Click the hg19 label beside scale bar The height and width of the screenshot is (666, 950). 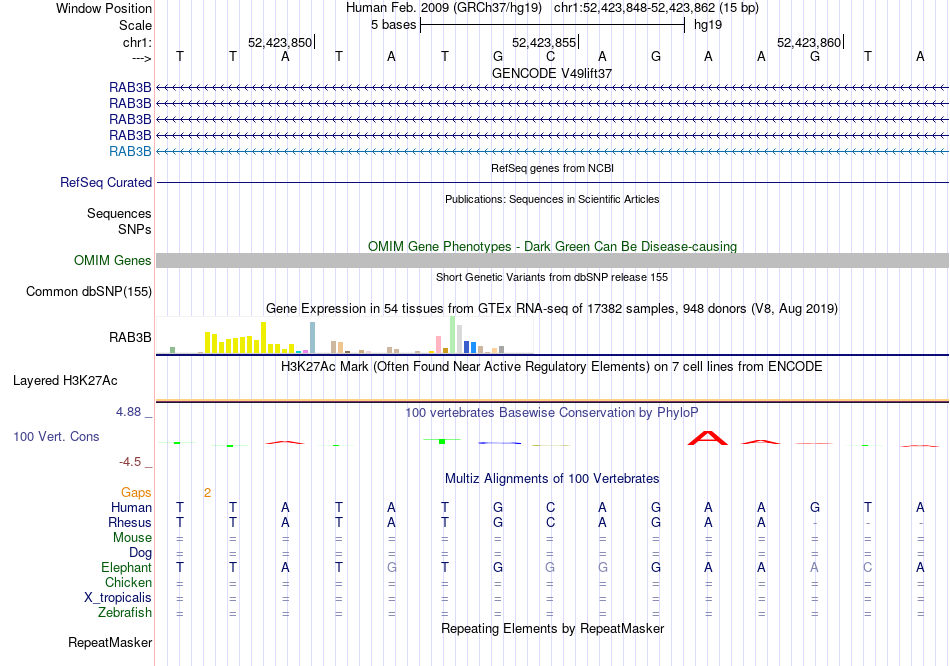pyautogui.click(x=708, y=25)
